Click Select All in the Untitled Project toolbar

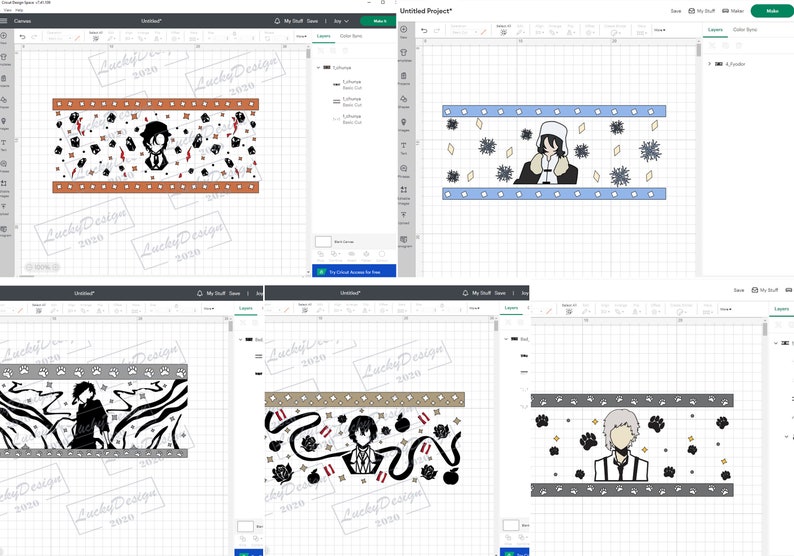pyautogui.click(x=503, y=30)
